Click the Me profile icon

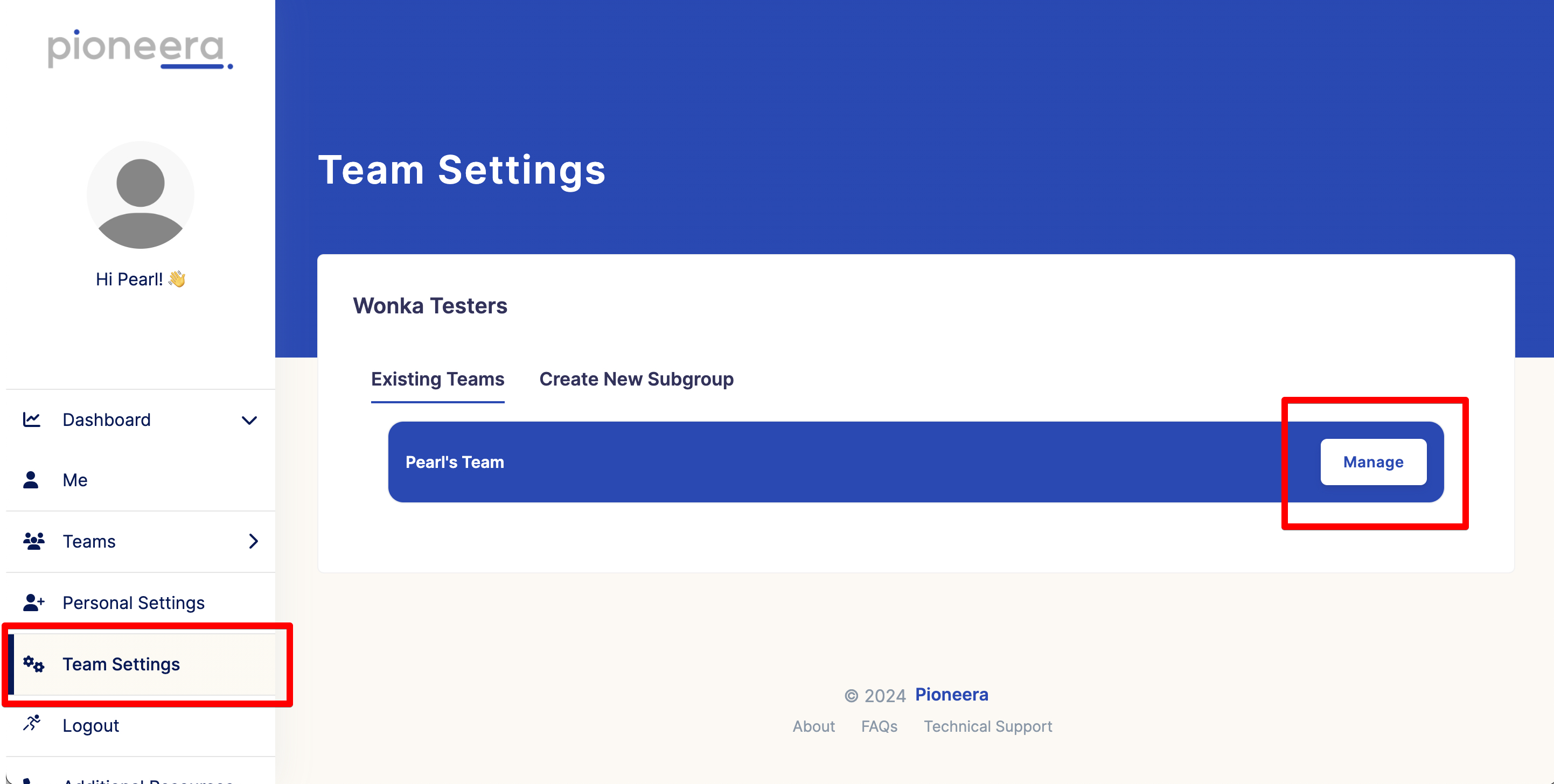click(30, 479)
